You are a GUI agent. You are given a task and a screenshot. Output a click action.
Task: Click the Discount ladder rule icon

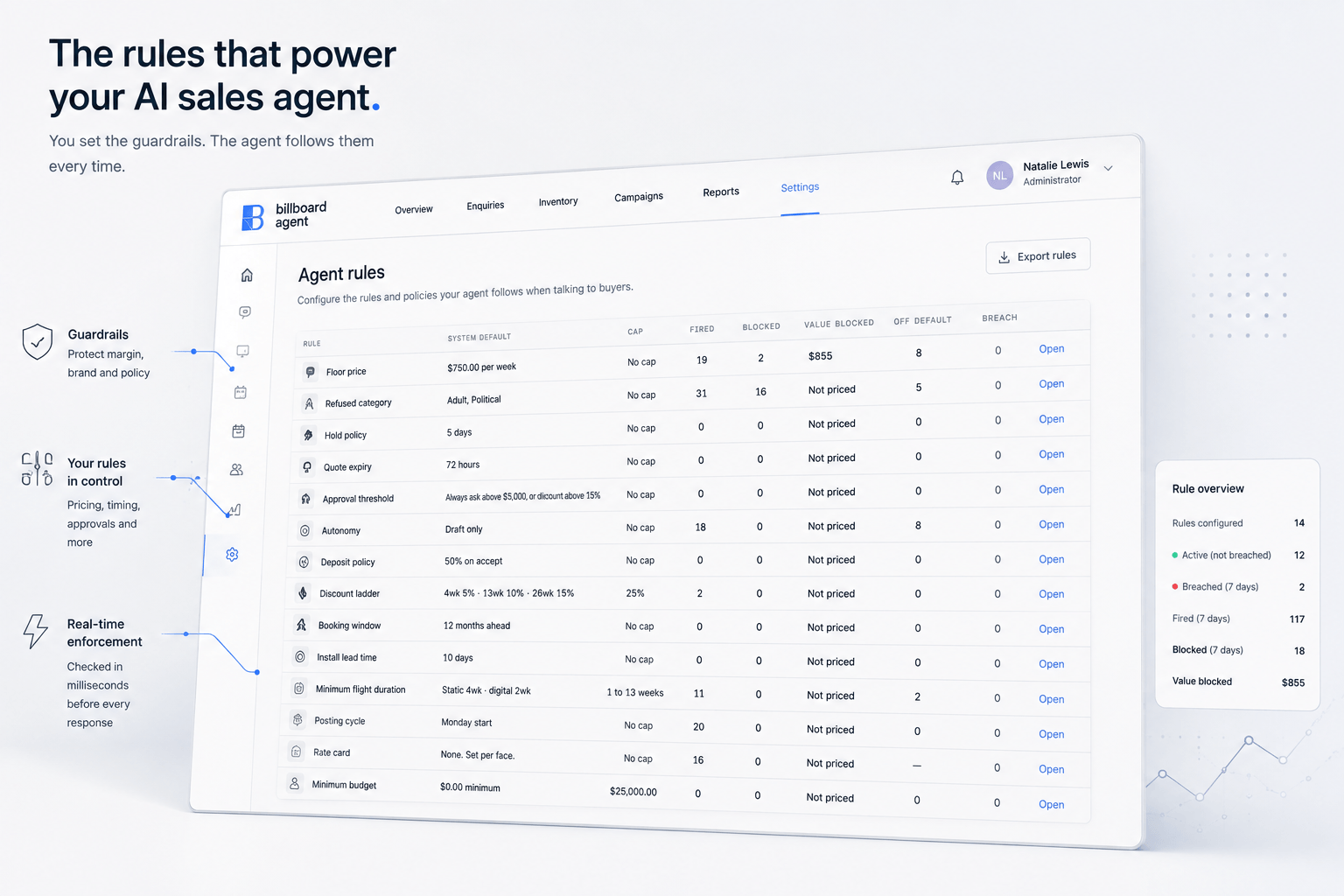click(x=303, y=593)
